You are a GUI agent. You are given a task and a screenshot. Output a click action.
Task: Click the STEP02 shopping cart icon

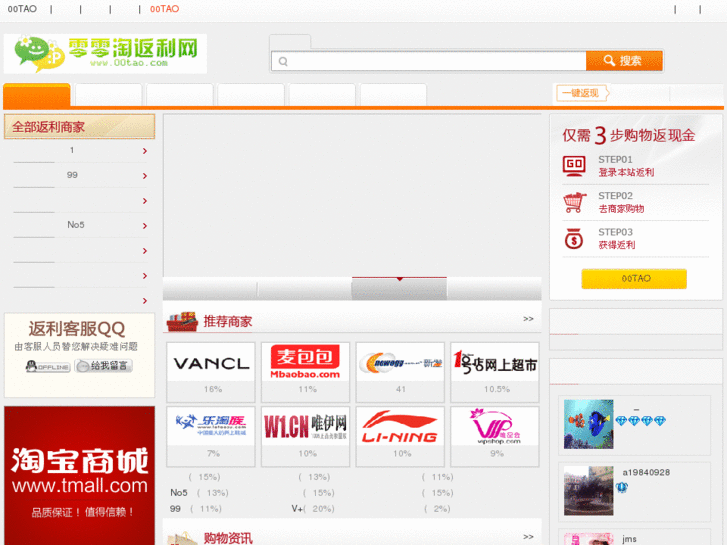(574, 203)
